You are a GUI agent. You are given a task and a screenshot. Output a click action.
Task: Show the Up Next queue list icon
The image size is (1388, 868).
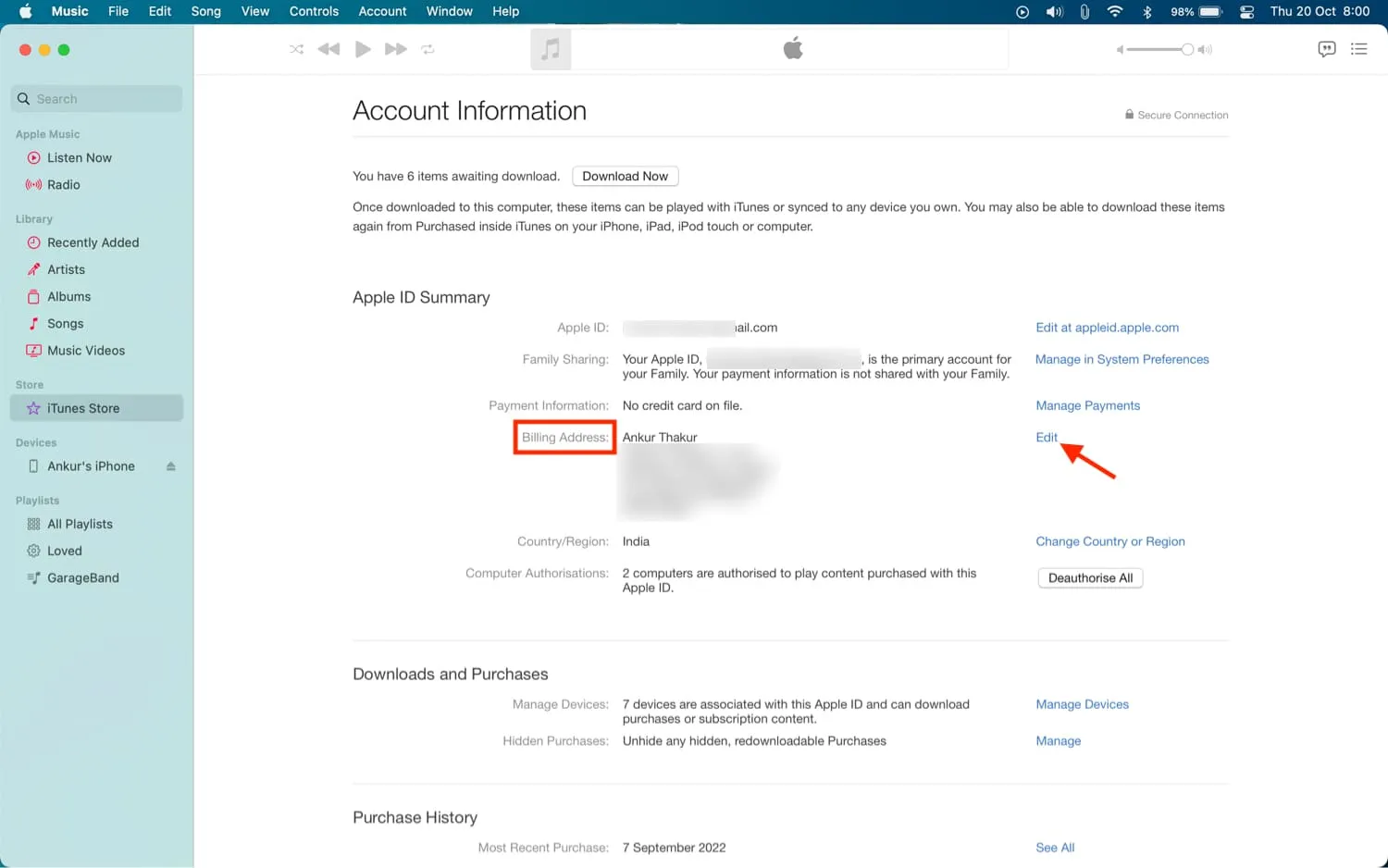[1358, 49]
